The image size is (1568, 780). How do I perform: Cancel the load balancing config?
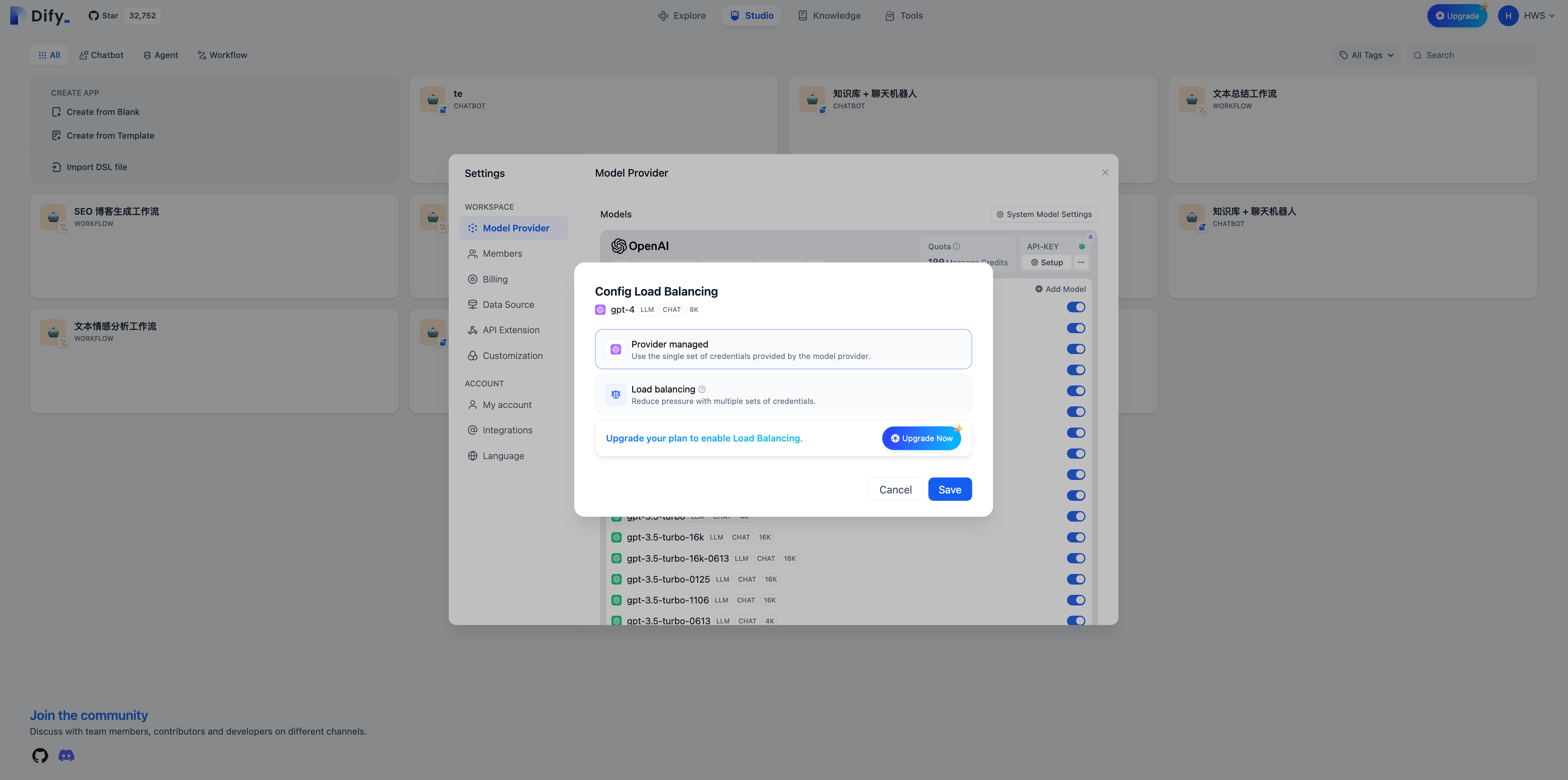[x=895, y=490]
